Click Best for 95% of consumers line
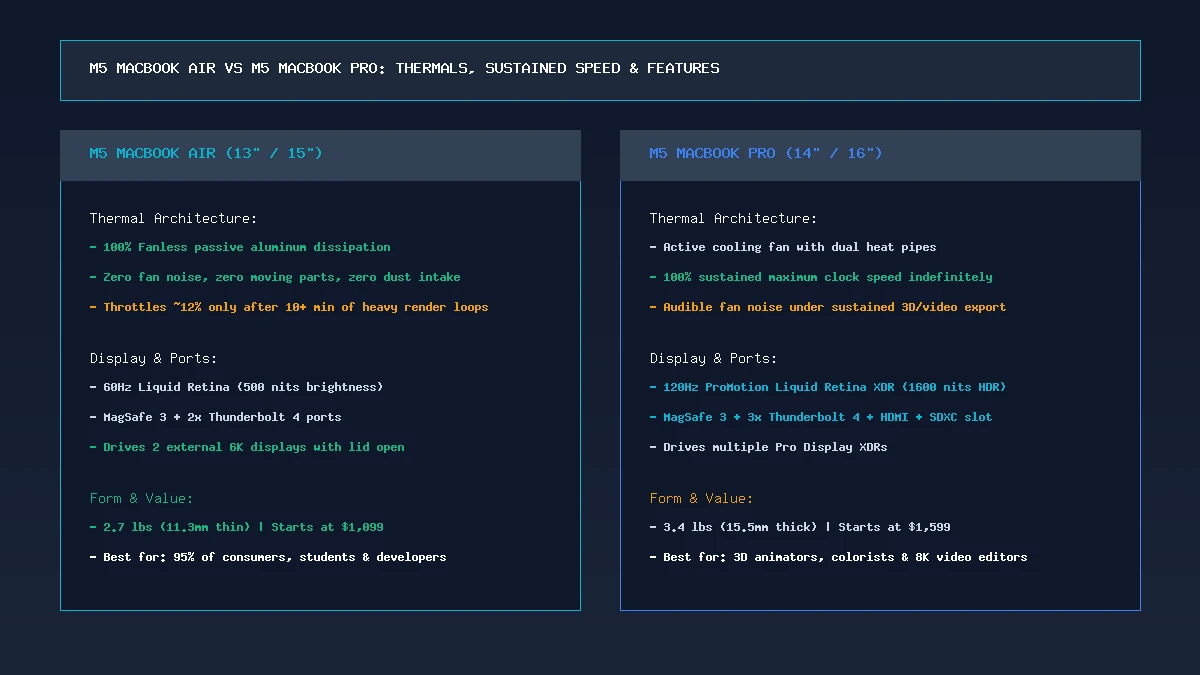The image size is (1200, 675). pyautogui.click(x=268, y=557)
